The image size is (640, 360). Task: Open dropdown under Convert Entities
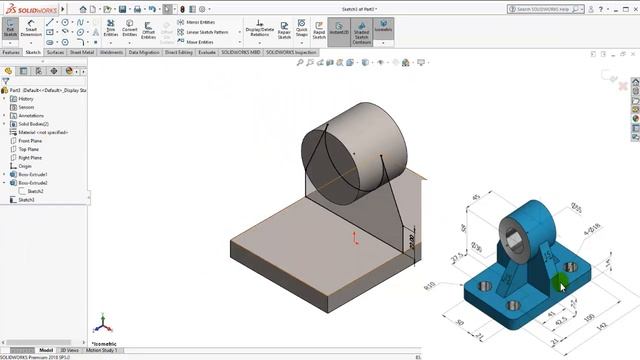click(129, 43)
